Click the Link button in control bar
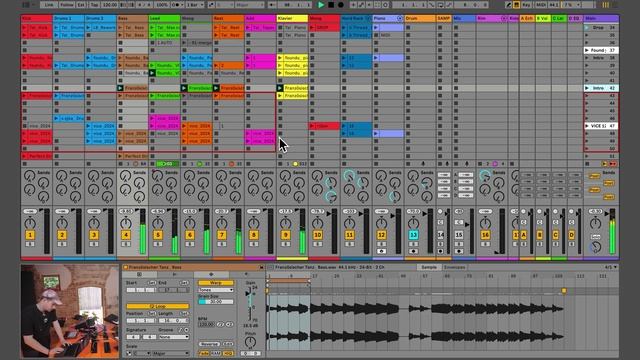The width and height of the screenshot is (640, 360). point(49,5)
